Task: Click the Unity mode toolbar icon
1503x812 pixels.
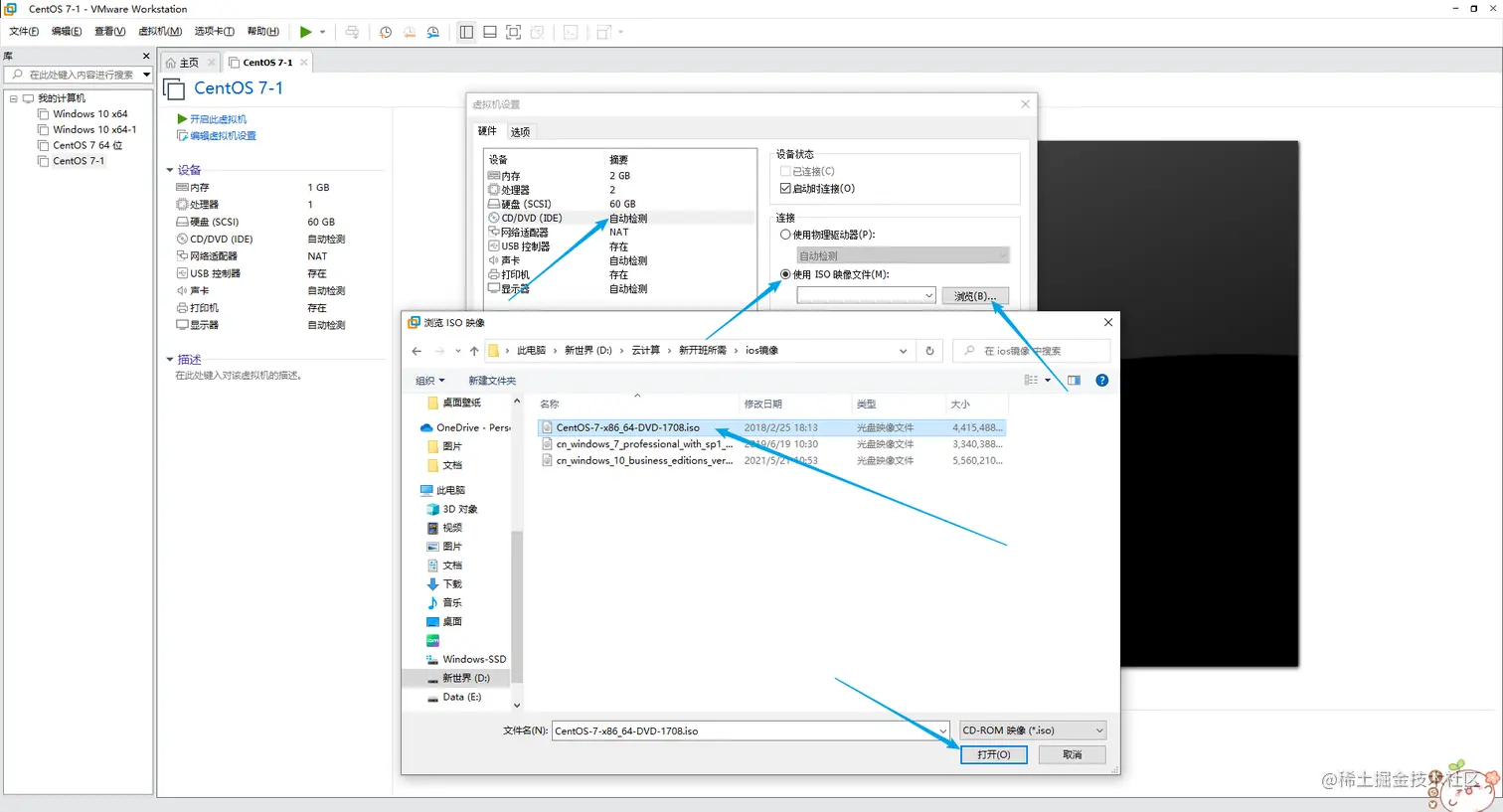Action: [x=538, y=32]
